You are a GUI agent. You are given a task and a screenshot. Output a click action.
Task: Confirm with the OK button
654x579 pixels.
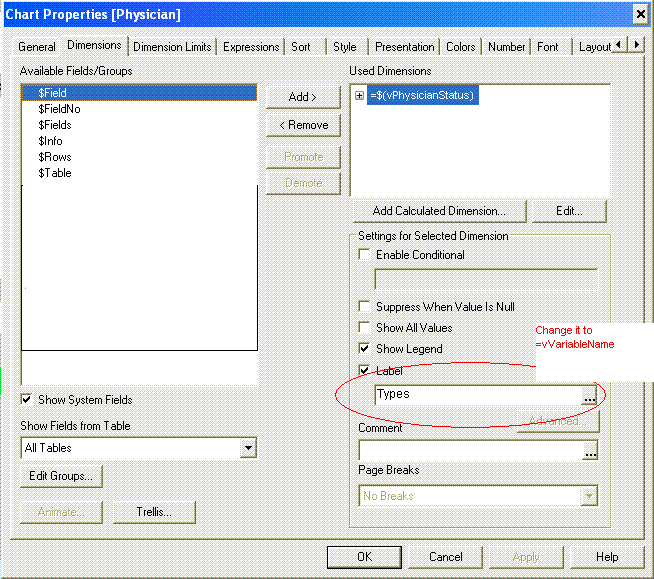pos(365,557)
